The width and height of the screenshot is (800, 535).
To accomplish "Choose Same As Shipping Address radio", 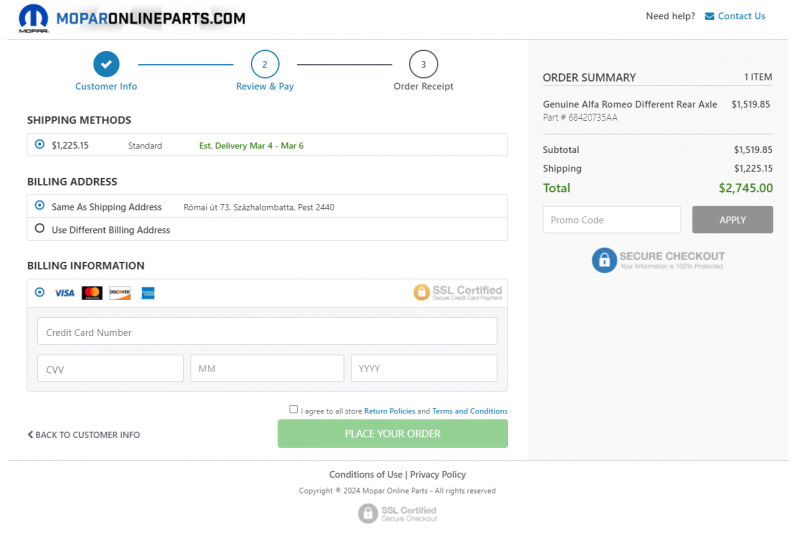I will click(39, 206).
